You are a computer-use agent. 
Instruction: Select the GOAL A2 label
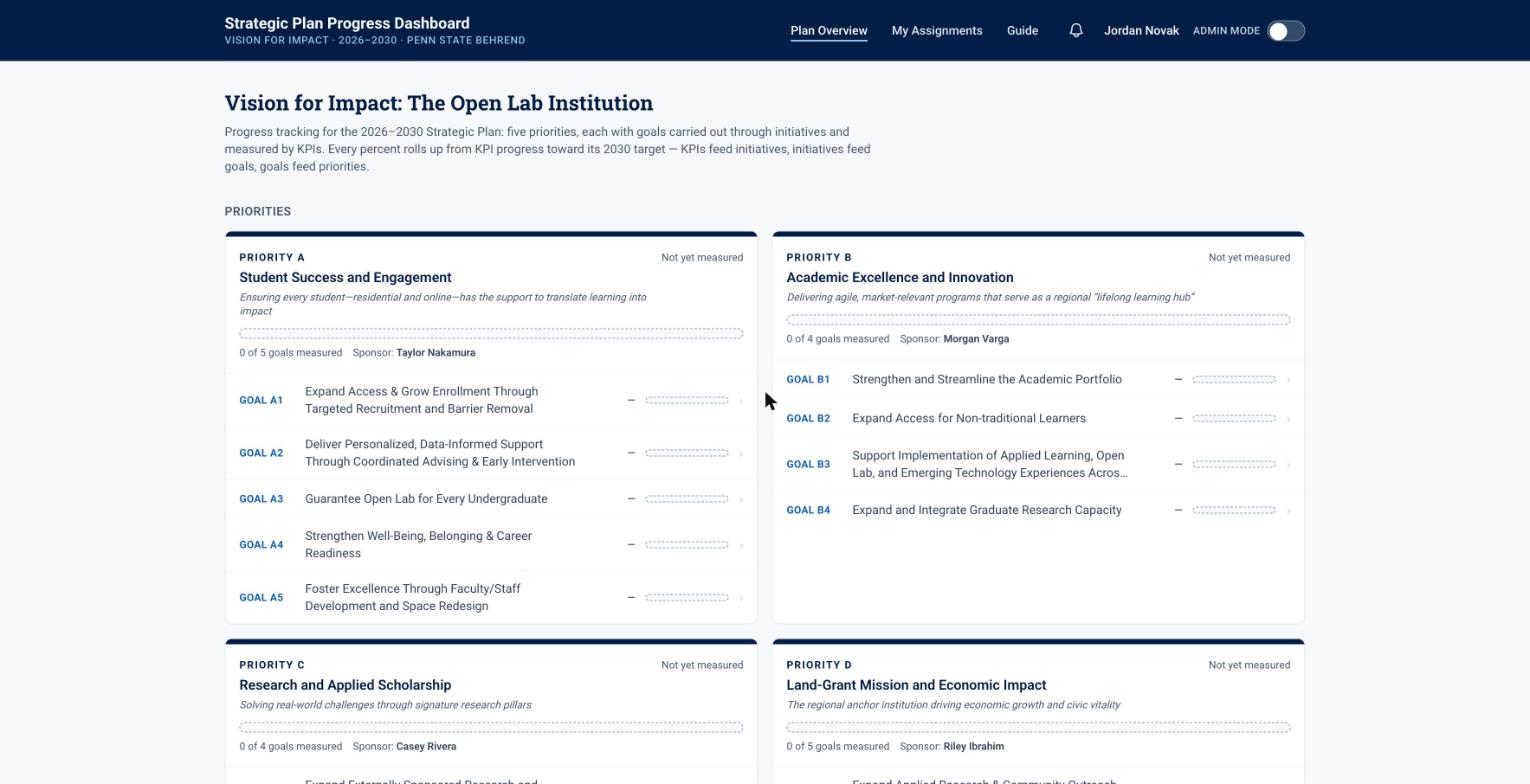[261, 453]
